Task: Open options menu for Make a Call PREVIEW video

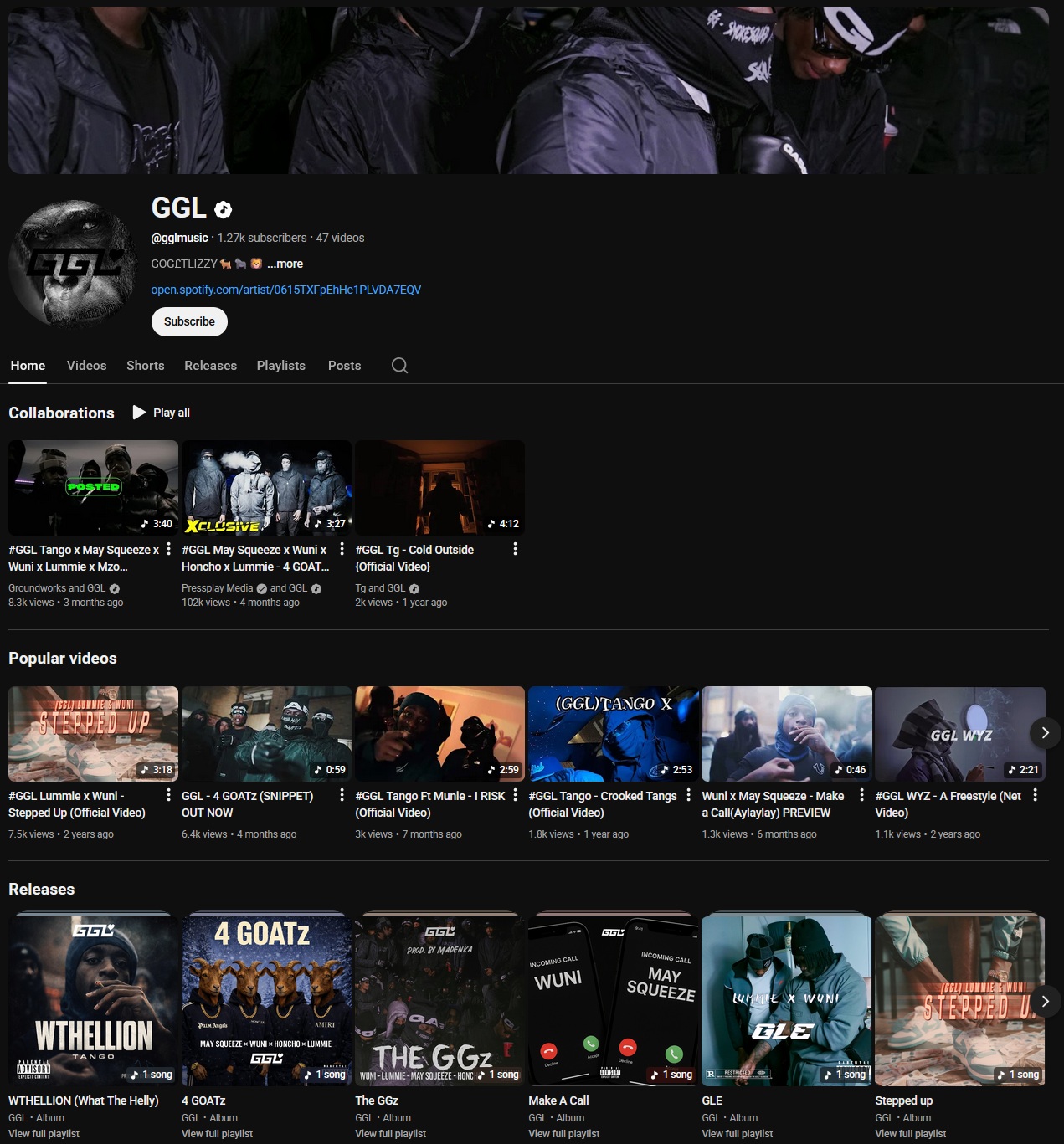Action: pos(862,795)
